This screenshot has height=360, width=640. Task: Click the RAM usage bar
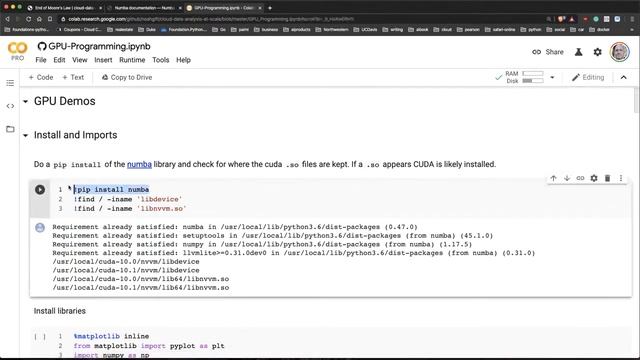(x=533, y=73)
